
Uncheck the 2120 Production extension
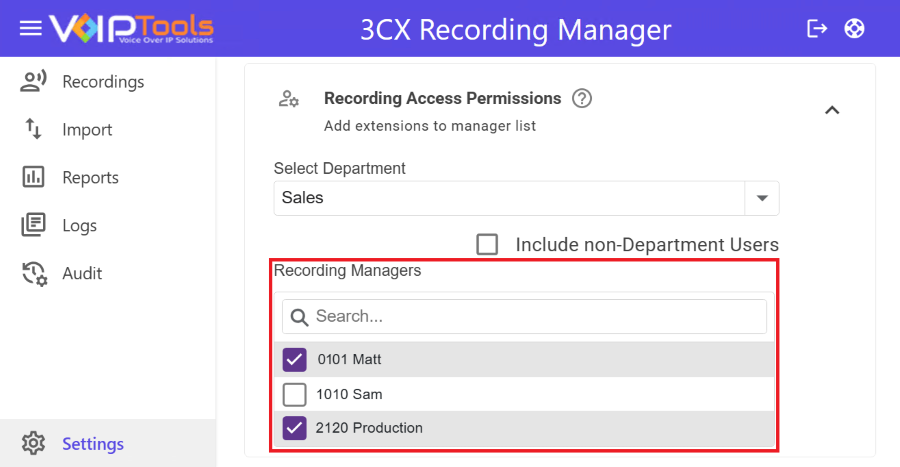tap(294, 428)
